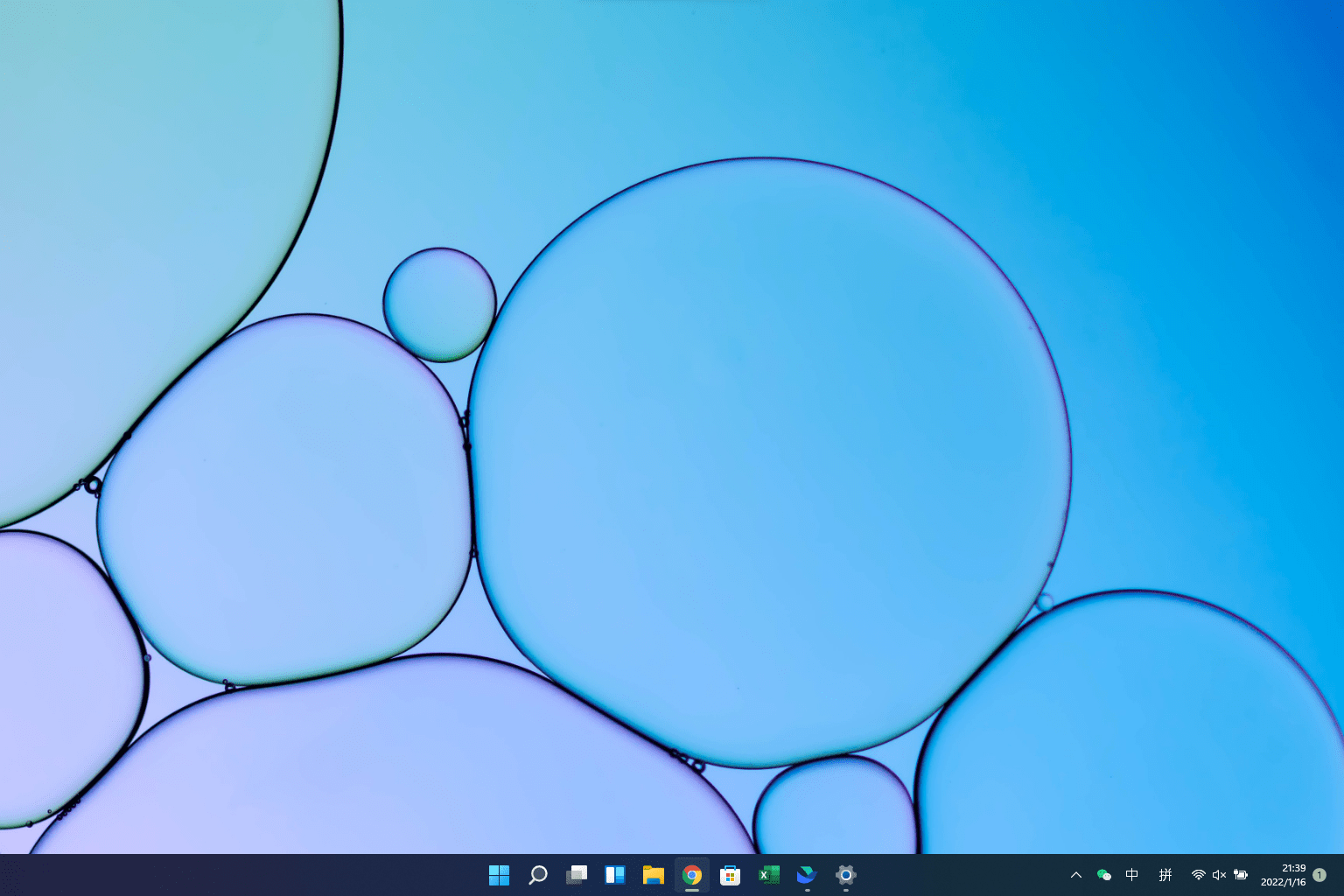Open the Widgets panel
The width and height of the screenshot is (1344, 896).
615,875
